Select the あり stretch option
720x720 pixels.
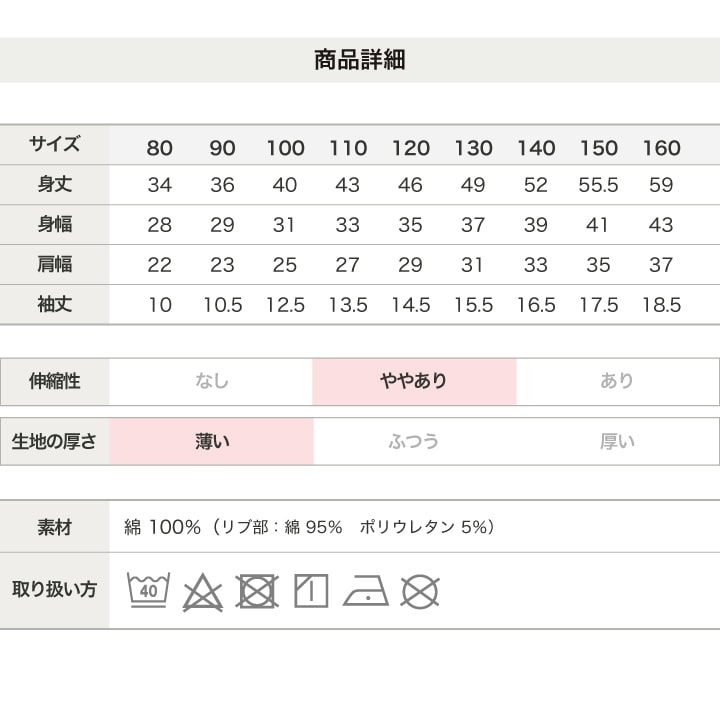coord(617,381)
